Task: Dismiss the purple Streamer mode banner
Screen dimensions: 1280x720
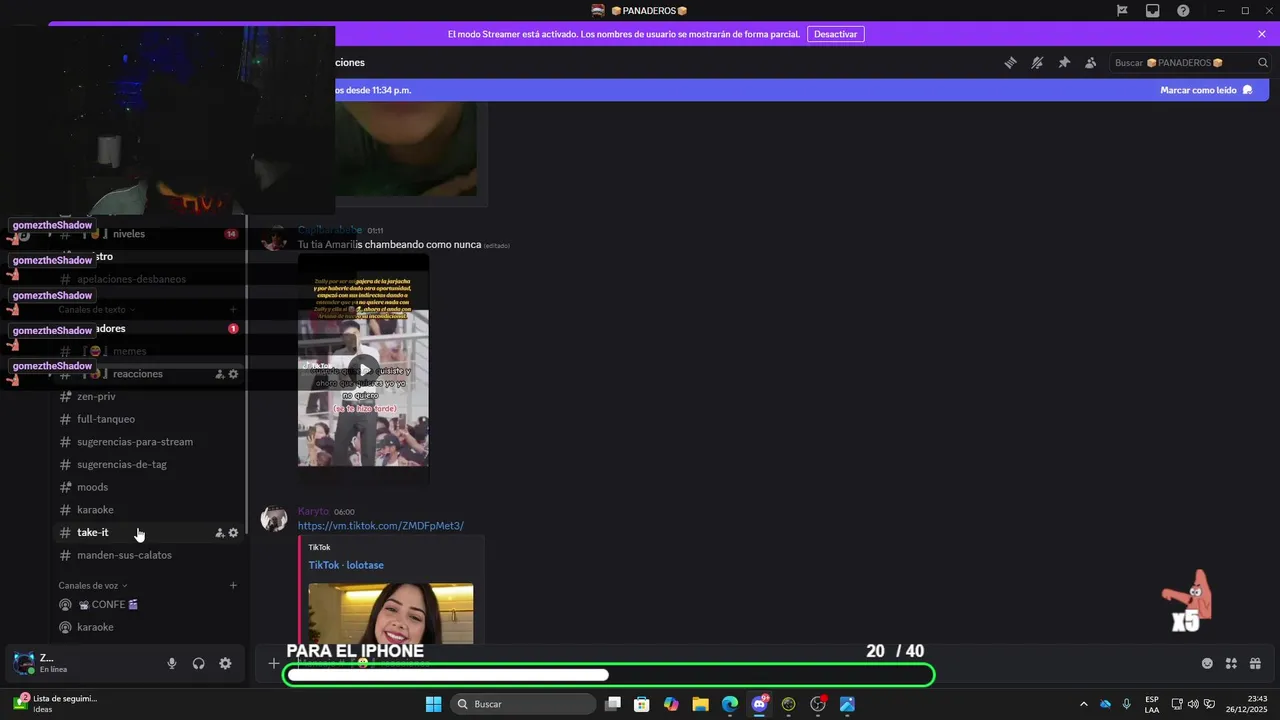Action: pos(1262,34)
